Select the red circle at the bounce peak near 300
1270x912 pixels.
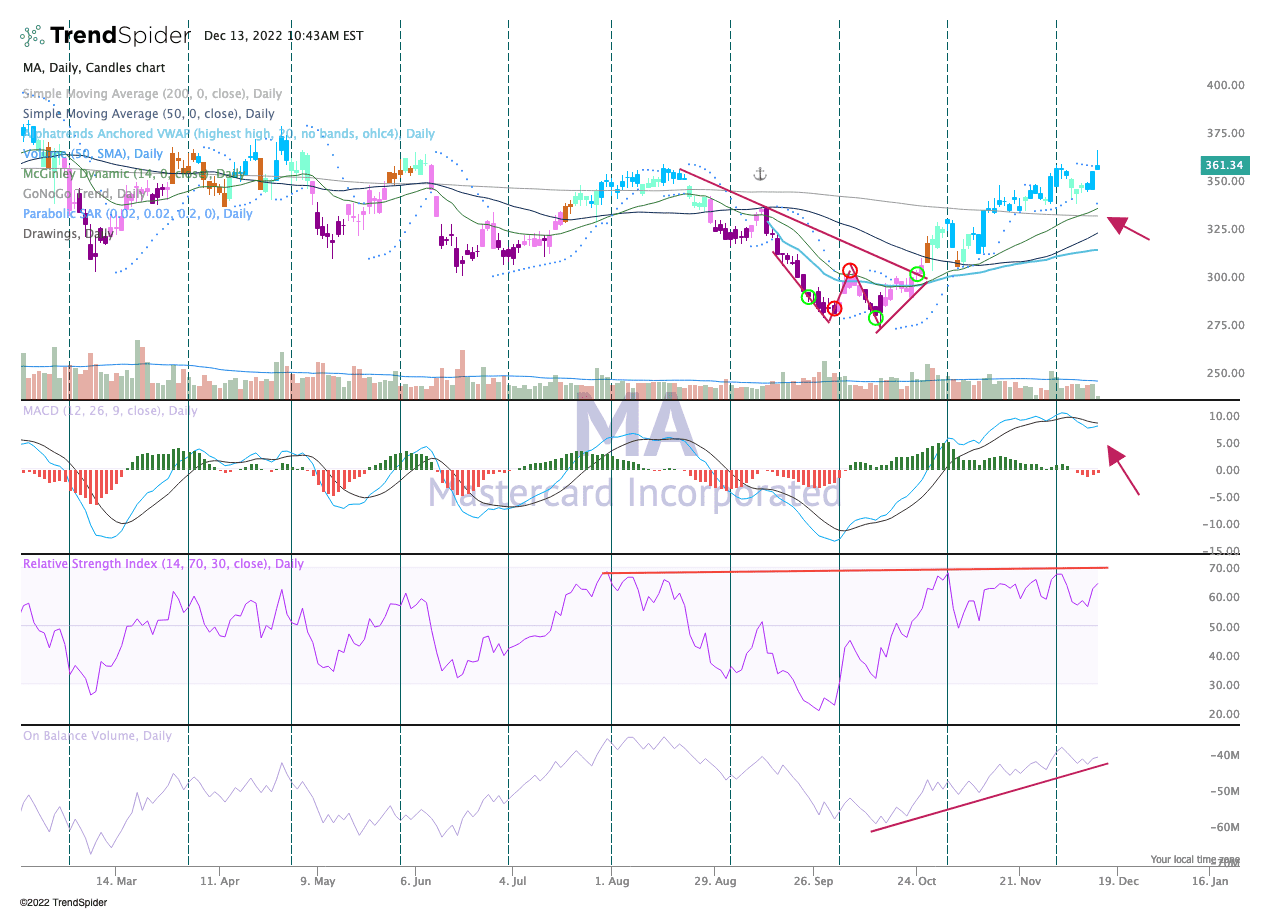tap(850, 270)
